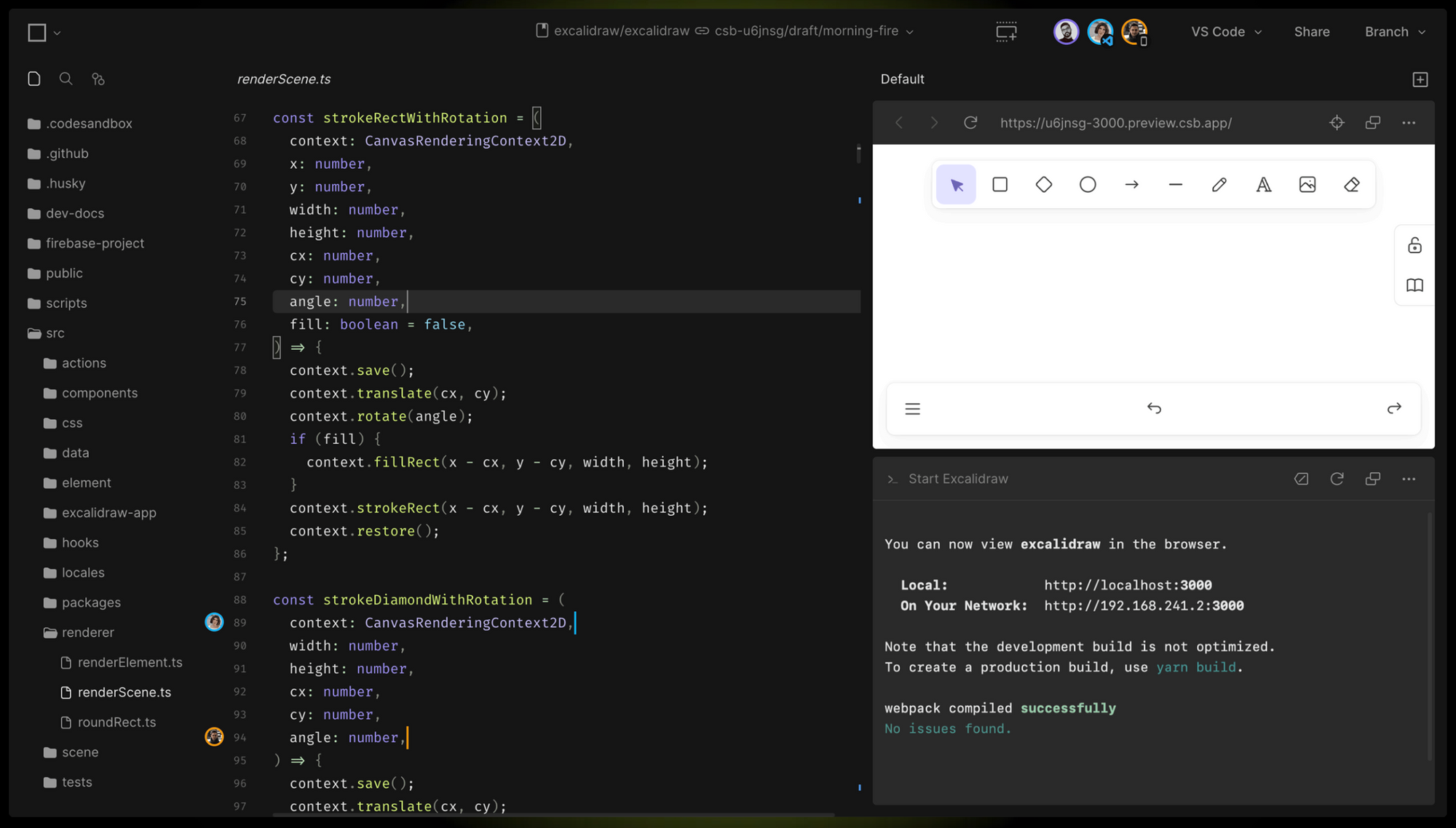
Task: Click the Branch dropdown menu
Action: pos(1396,32)
